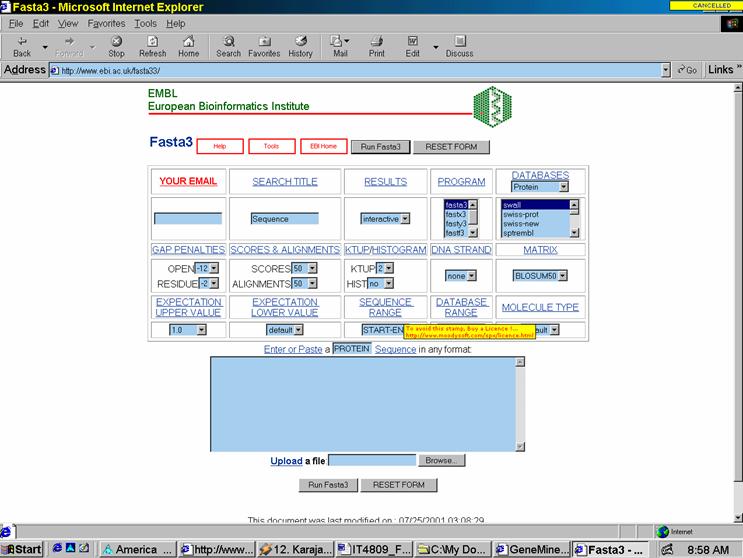
Task: Open the BLOSUM50 matrix dropdown
Action: 562,276
